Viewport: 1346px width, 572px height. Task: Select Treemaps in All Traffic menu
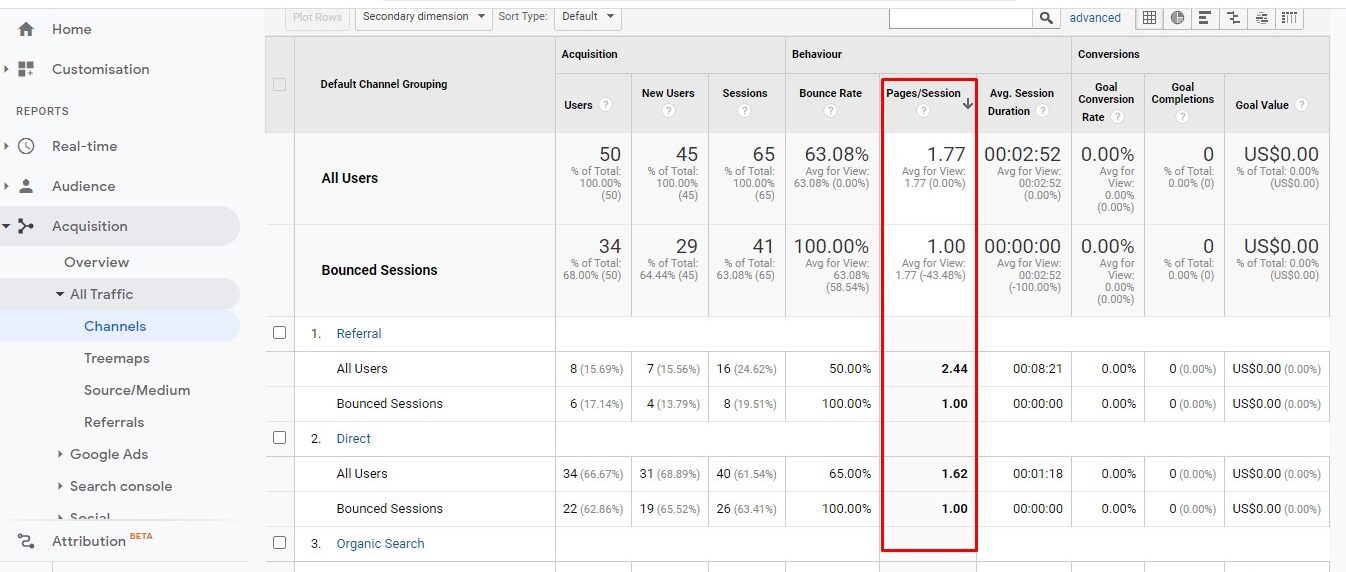(x=117, y=358)
